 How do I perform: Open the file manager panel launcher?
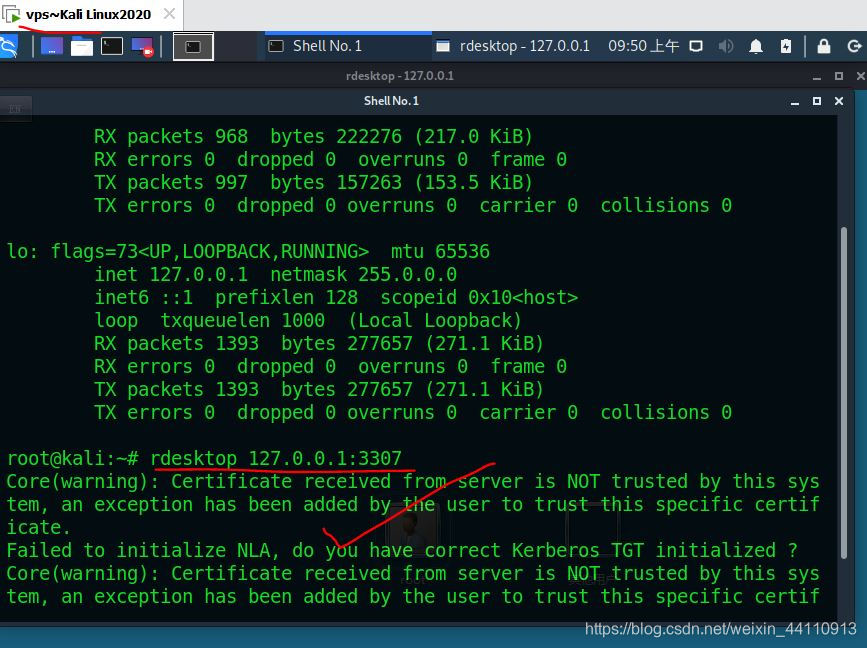pos(82,46)
